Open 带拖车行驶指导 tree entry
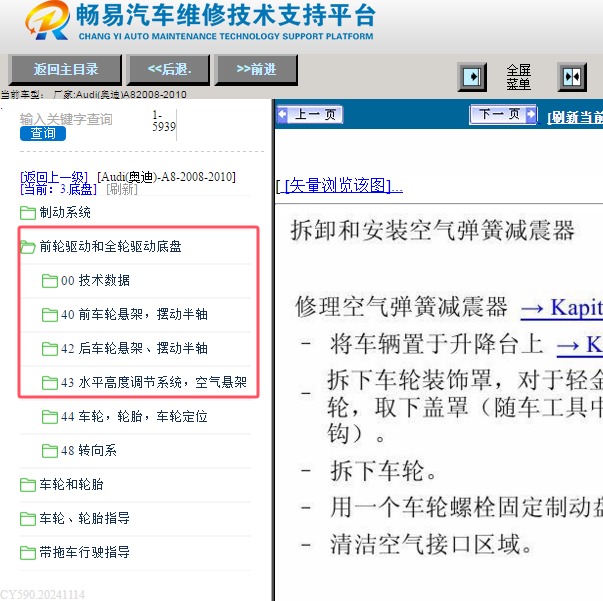 [x=84, y=552]
